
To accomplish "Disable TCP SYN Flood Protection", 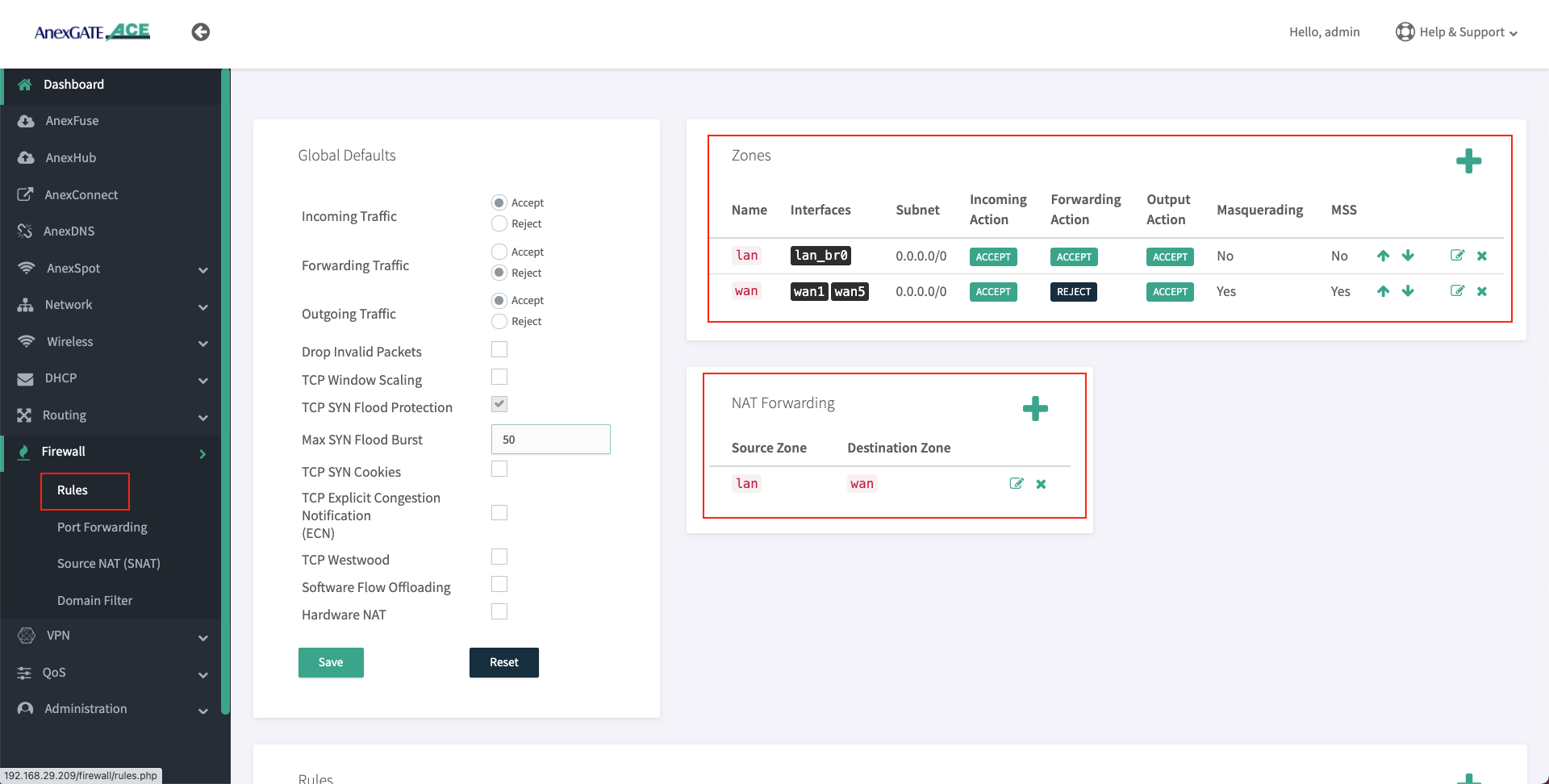I will (499, 404).
